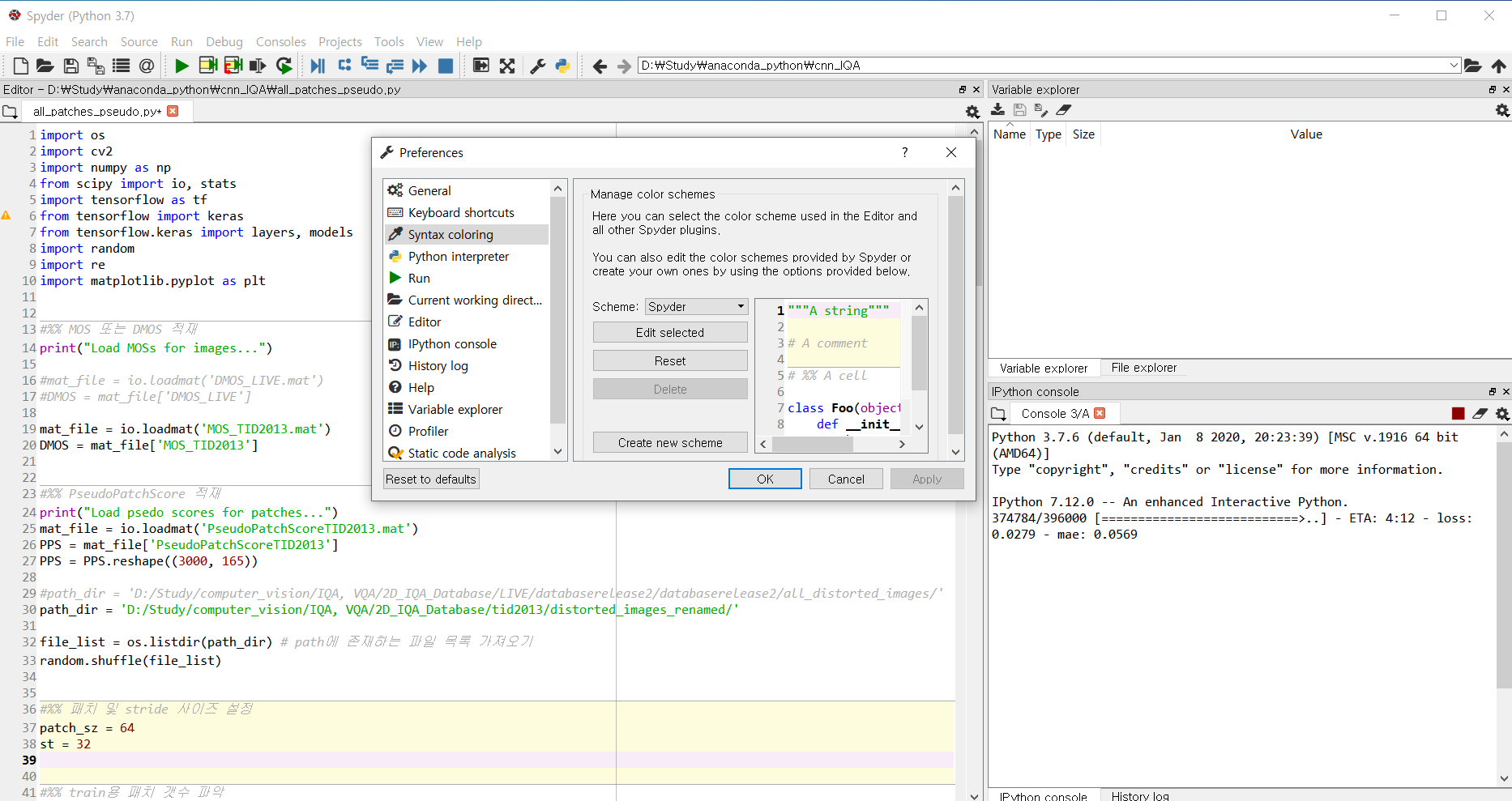Open Variable explorer options gear
The image size is (1512, 801).
1502,110
